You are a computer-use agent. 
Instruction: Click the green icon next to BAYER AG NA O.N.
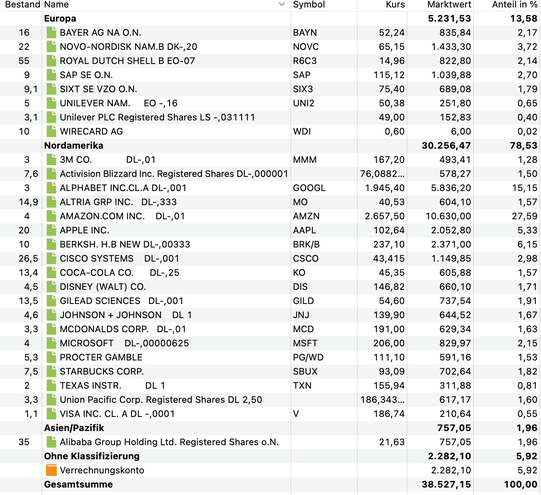pyautogui.click(x=51, y=33)
